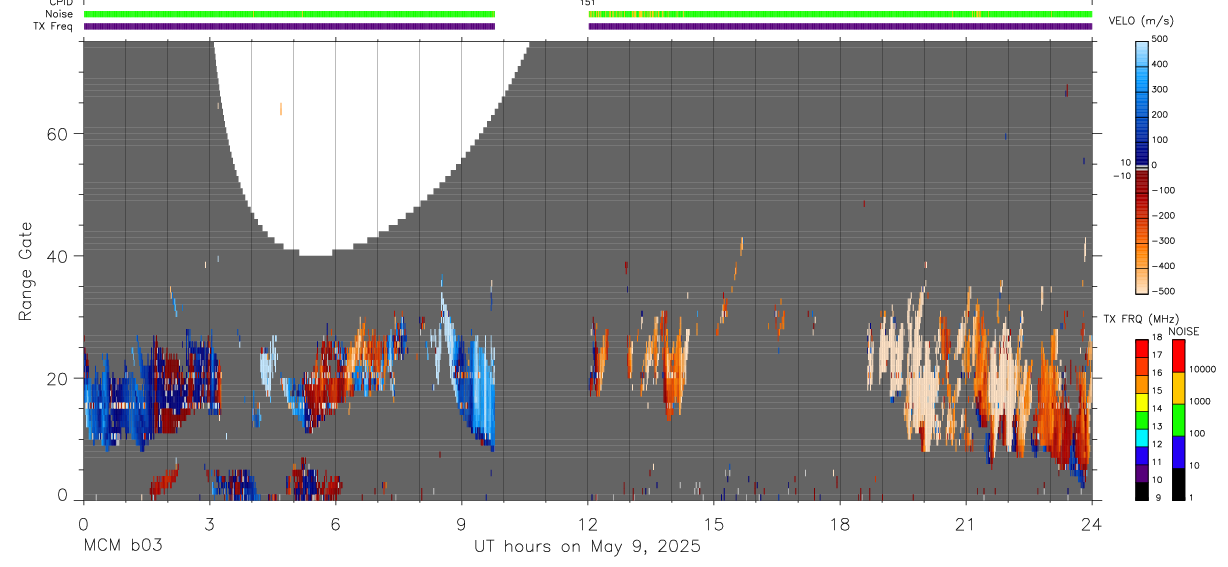1228x567 pixels.
Task: Click the 6 tick on UT hours axis
Action: [335, 523]
